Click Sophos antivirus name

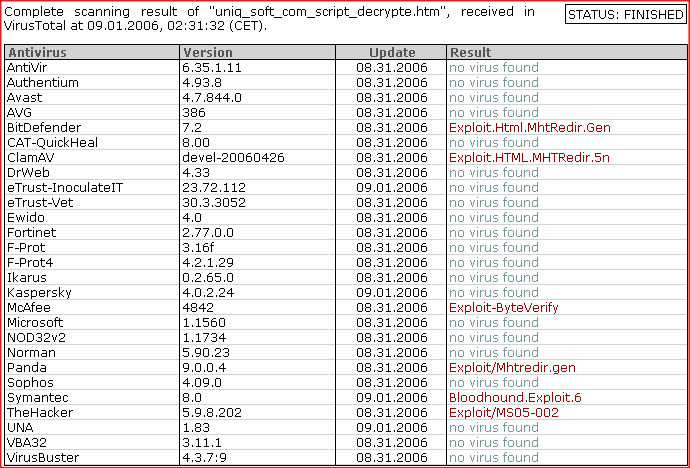coord(30,382)
